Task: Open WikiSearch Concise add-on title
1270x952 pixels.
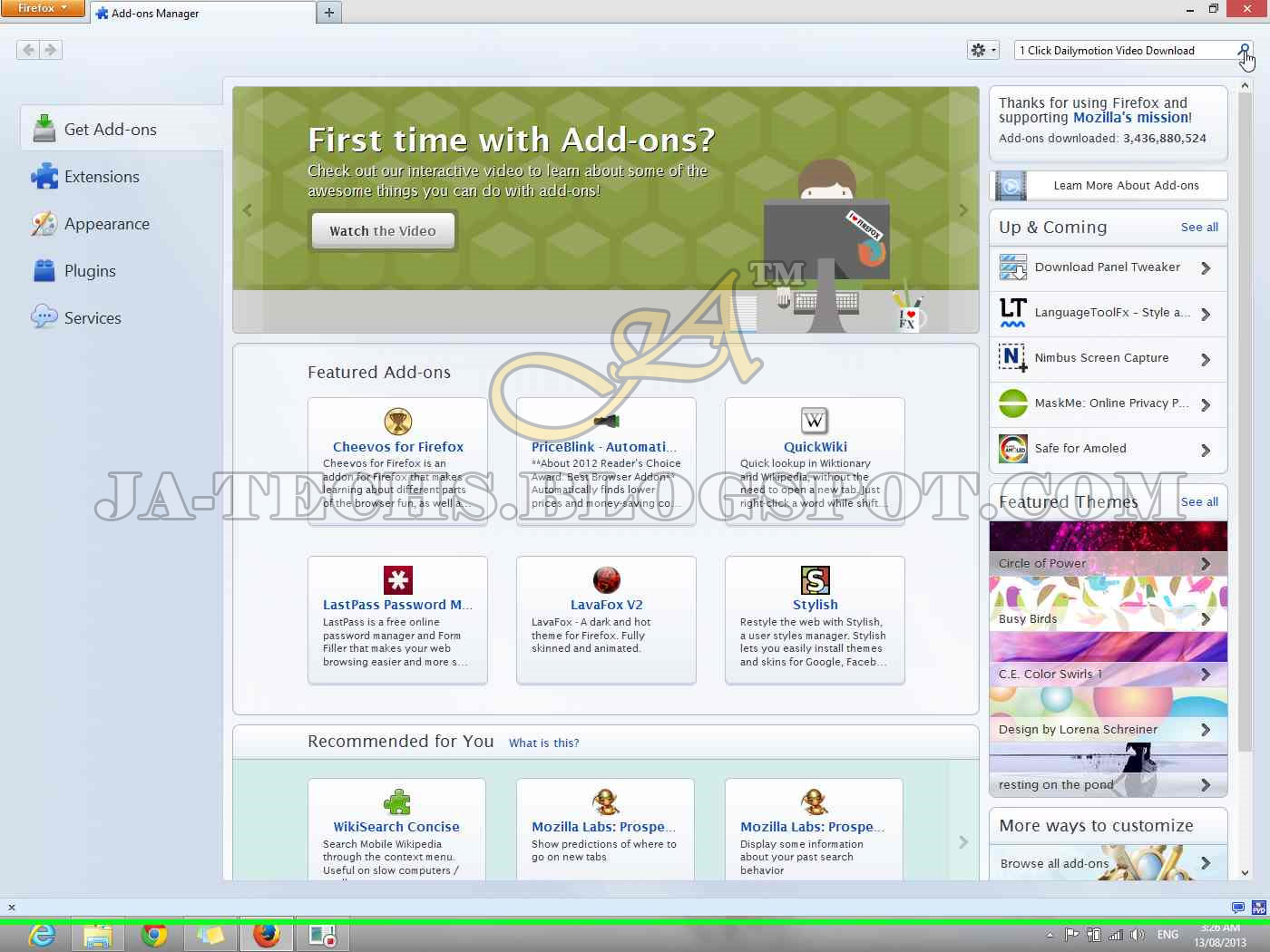Action: tap(396, 827)
